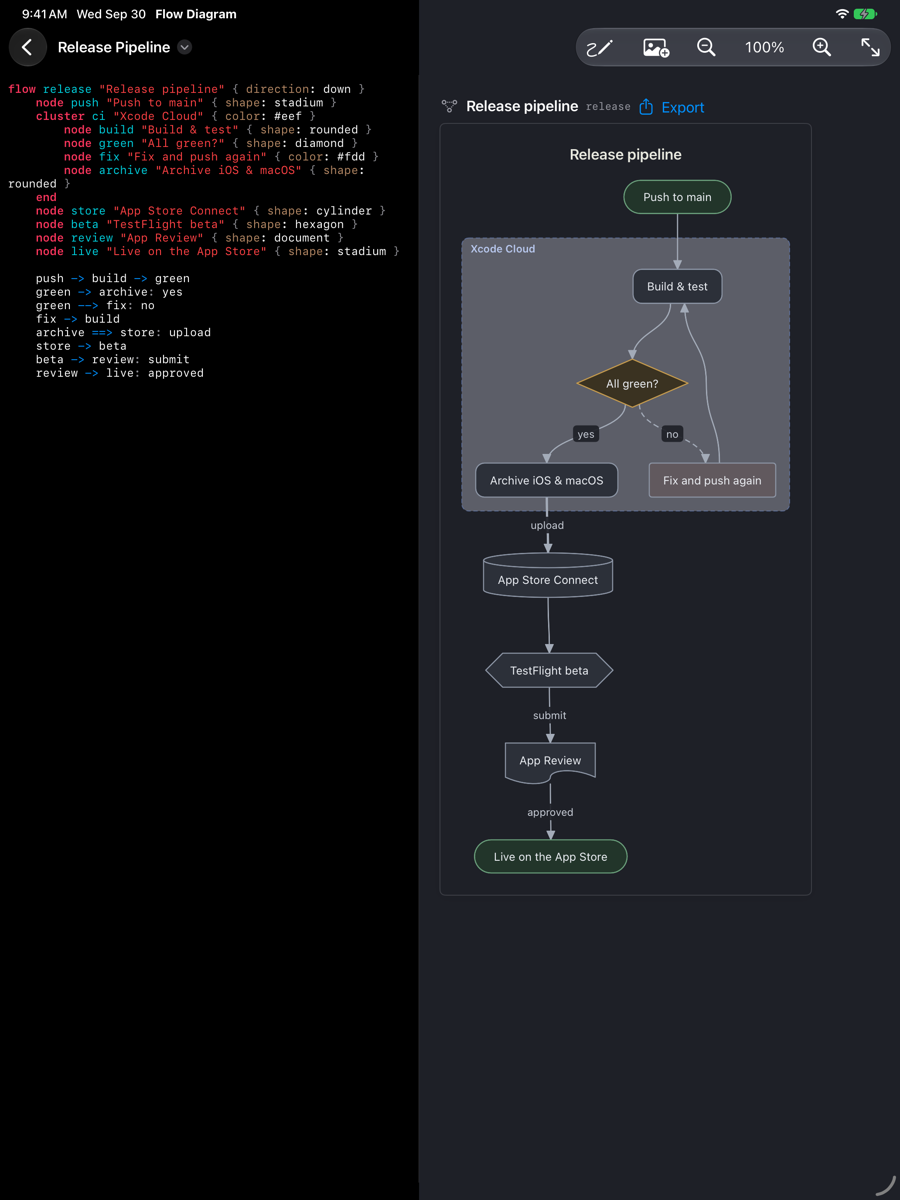Zoom out with the minus magnifier
The width and height of the screenshot is (900, 1200).
706,47
